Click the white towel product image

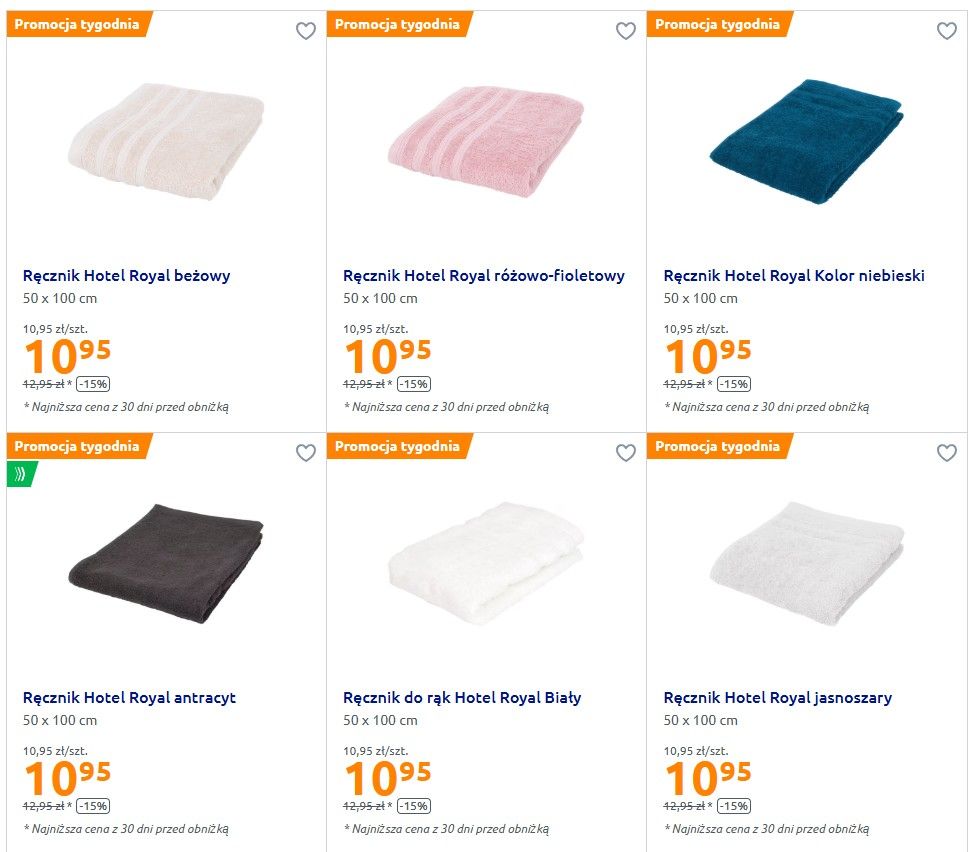[x=486, y=562]
